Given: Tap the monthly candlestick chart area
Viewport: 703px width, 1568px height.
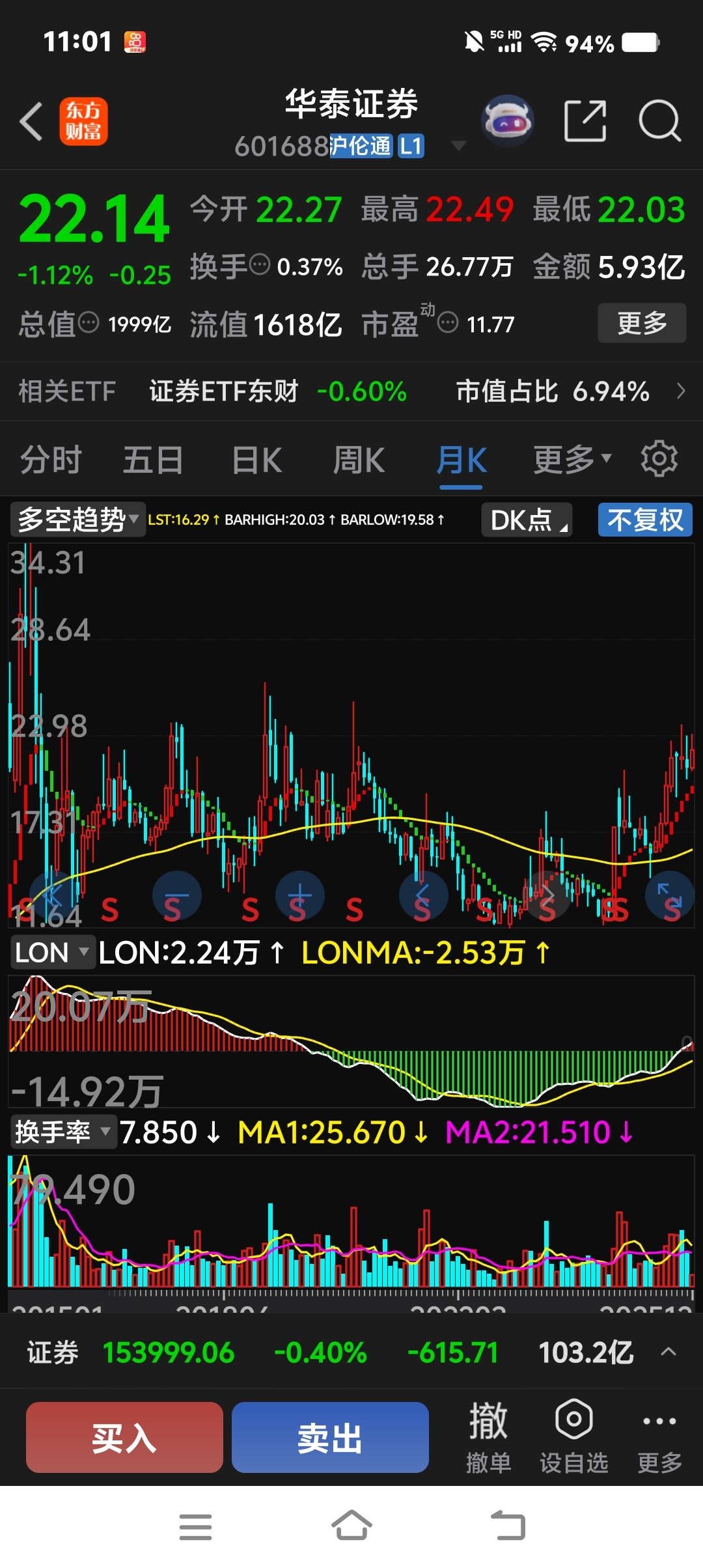Looking at the screenshot, I should 351,736.
